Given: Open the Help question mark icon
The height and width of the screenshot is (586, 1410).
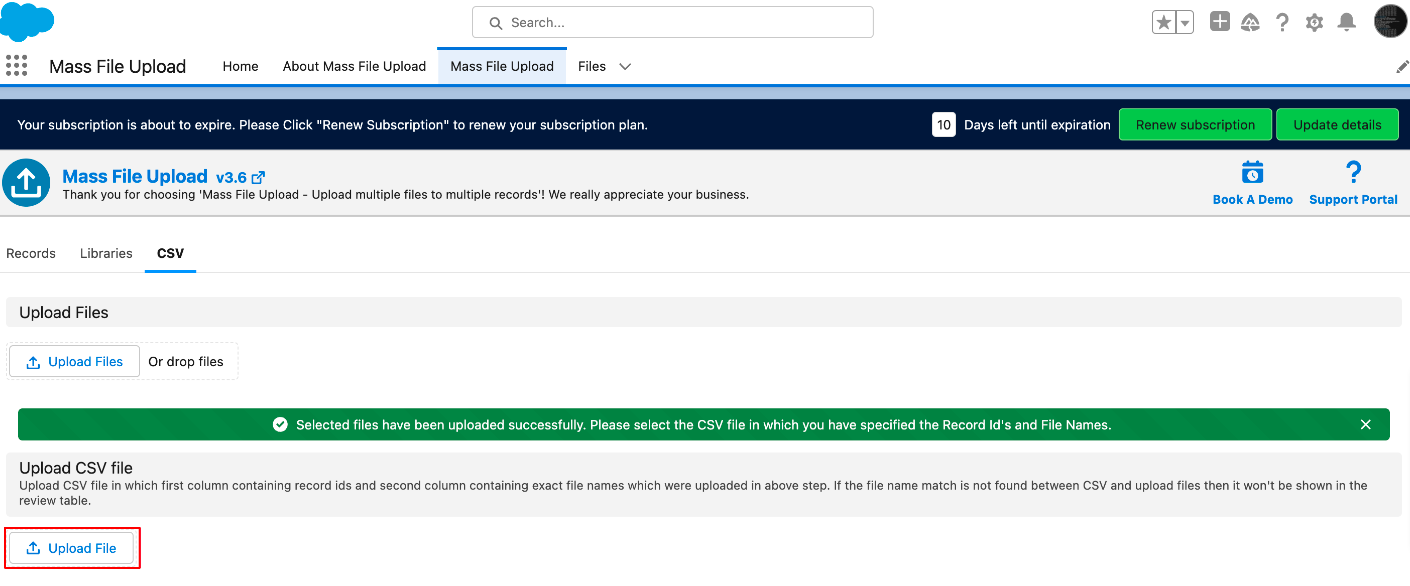Looking at the screenshot, I should point(1282,22).
